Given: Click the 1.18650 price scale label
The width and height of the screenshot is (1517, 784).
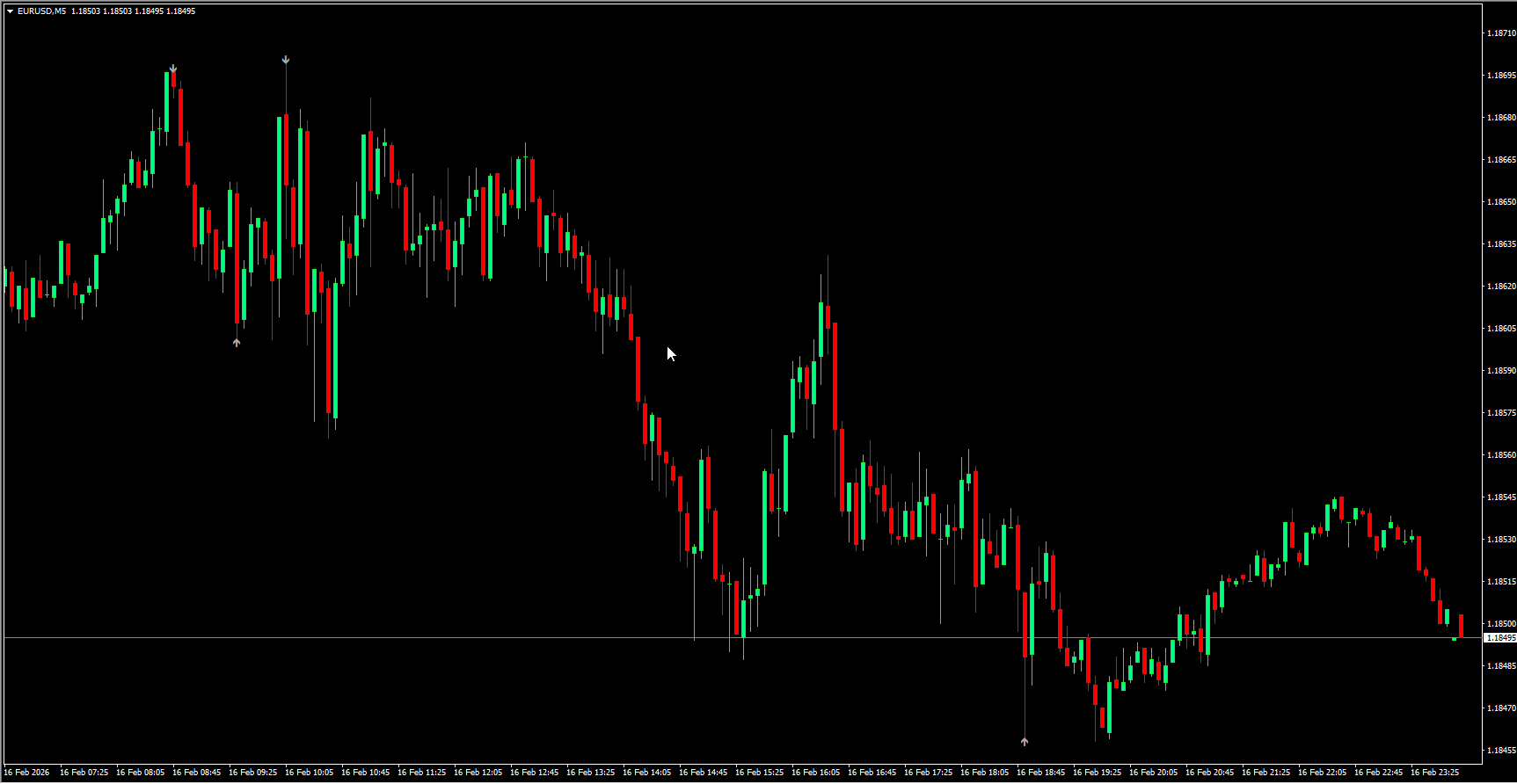Looking at the screenshot, I should click(1500, 202).
